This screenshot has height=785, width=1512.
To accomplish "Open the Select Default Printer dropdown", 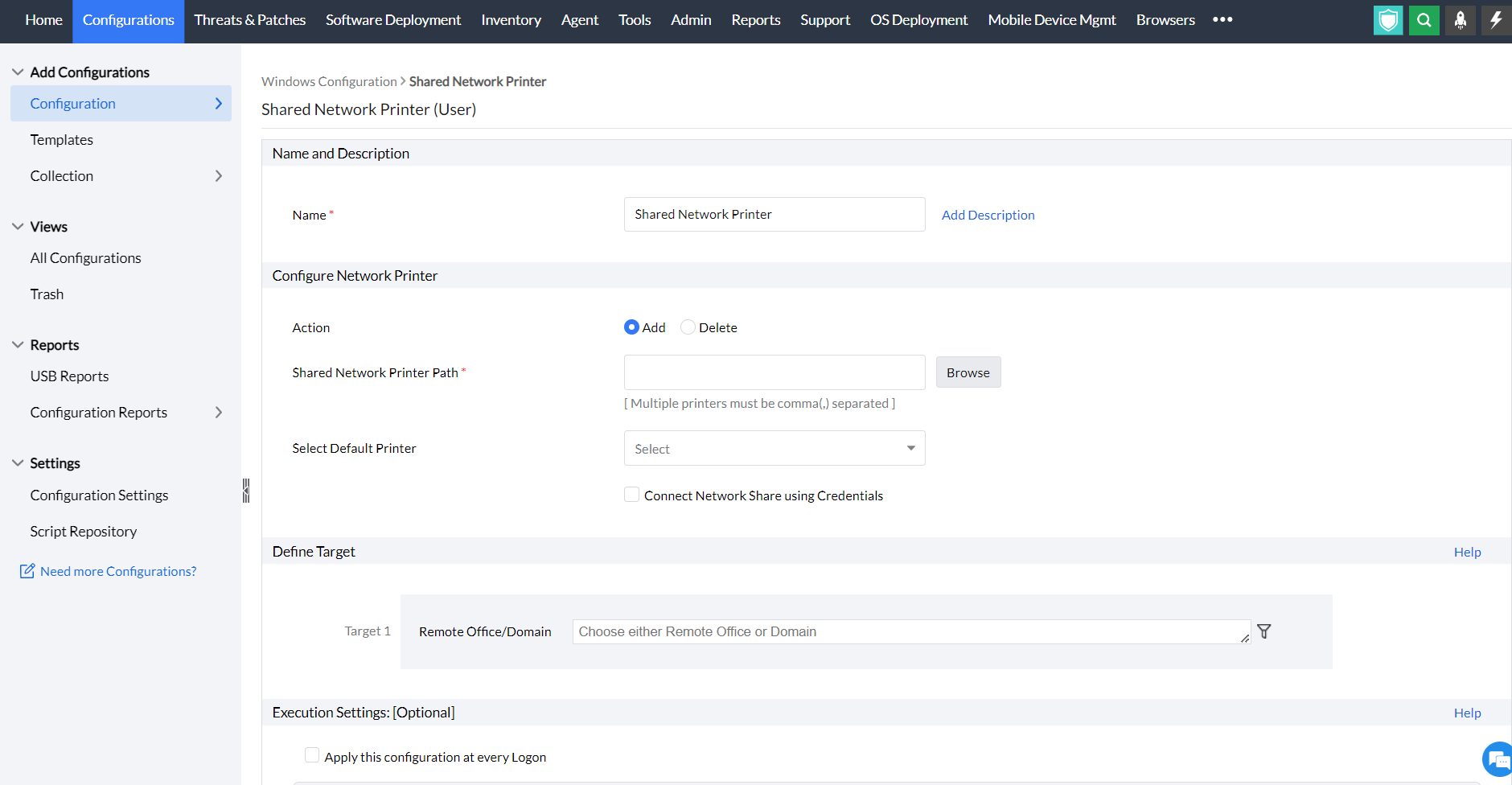I will tap(774, 448).
